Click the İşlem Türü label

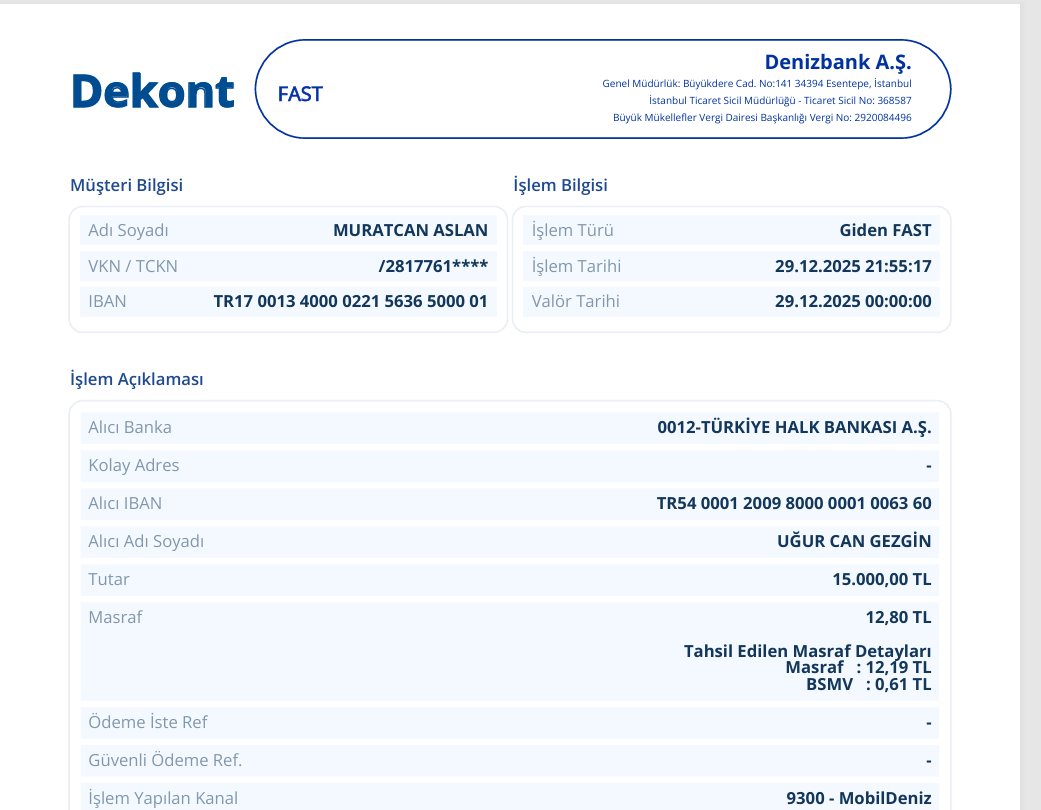[572, 230]
